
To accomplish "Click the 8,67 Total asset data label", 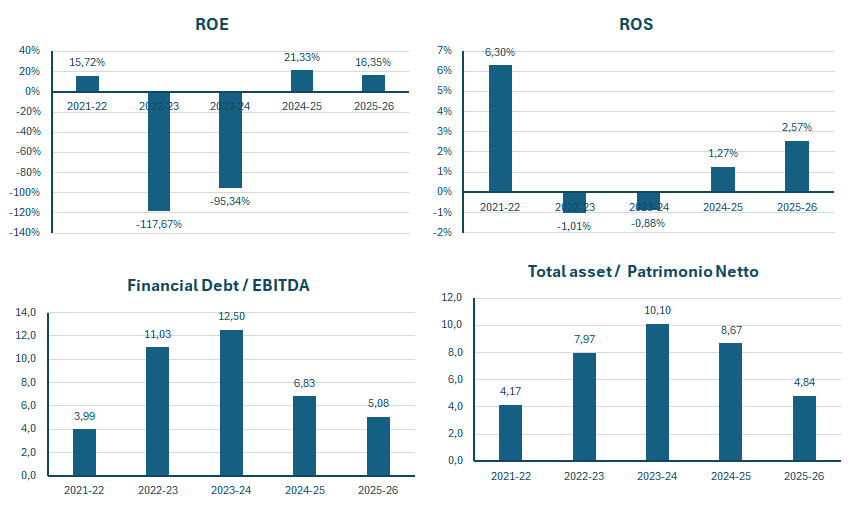I will pos(731,330).
